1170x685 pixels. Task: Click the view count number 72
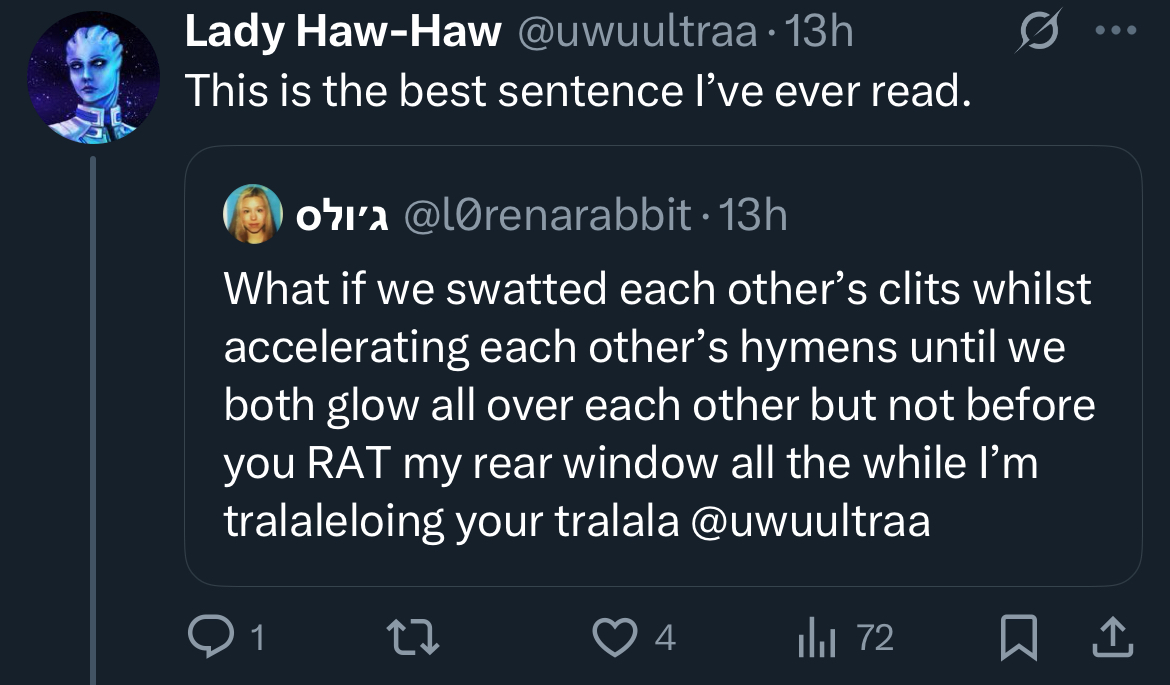(x=875, y=637)
